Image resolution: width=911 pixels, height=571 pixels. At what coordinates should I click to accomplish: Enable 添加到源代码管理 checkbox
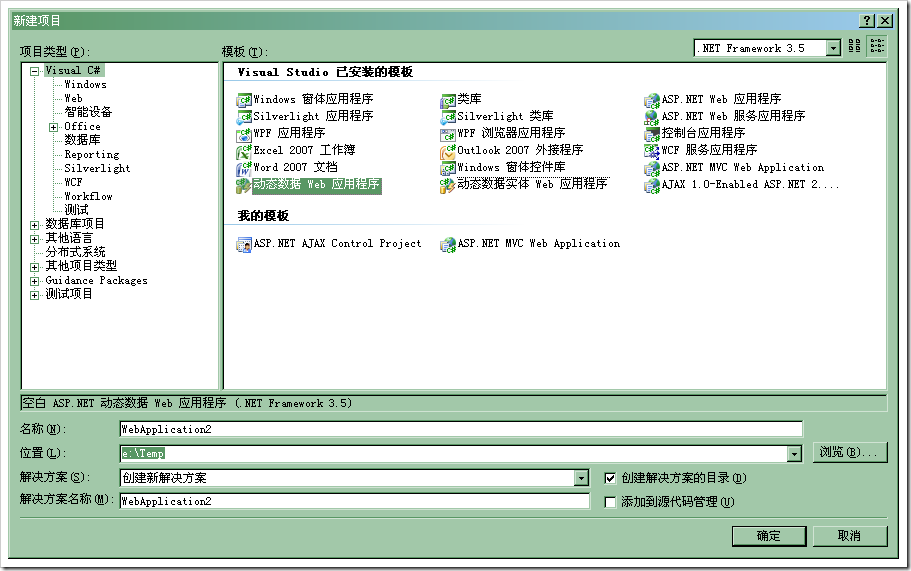(610, 502)
